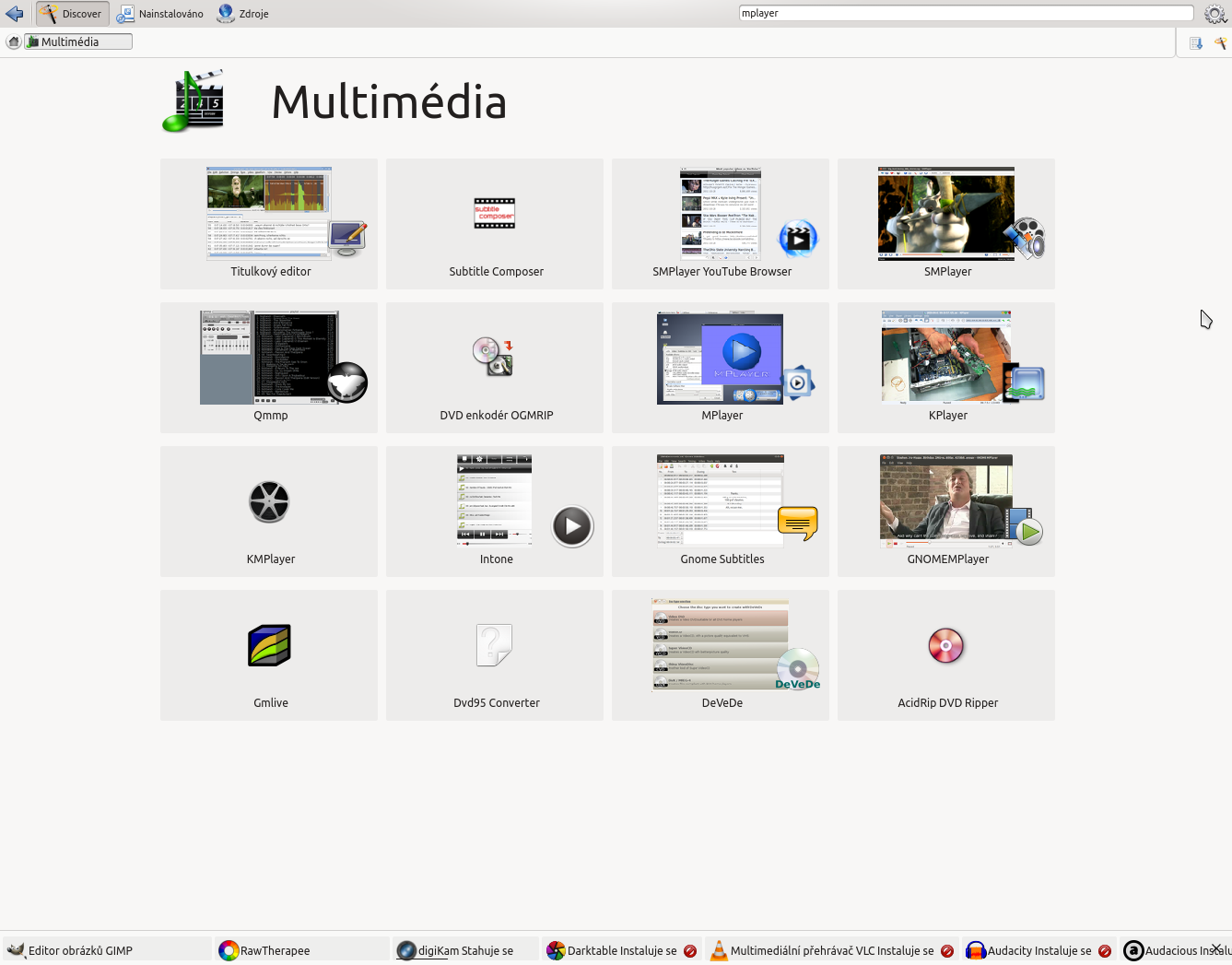Click the search field containing mplayer
Screen dimensions: 1232x965
[x=966, y=13]
